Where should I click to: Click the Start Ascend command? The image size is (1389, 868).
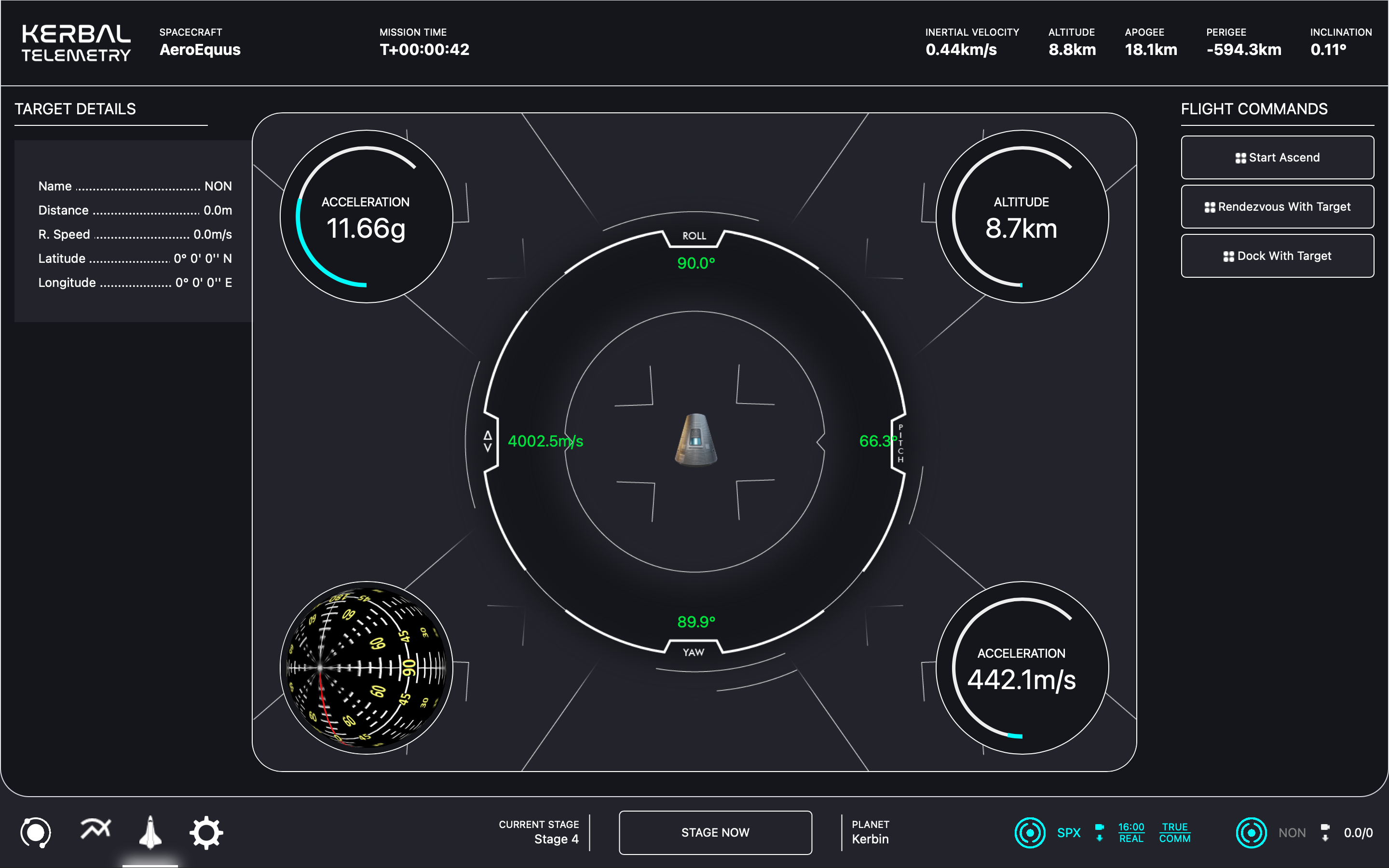[1277, 157]
